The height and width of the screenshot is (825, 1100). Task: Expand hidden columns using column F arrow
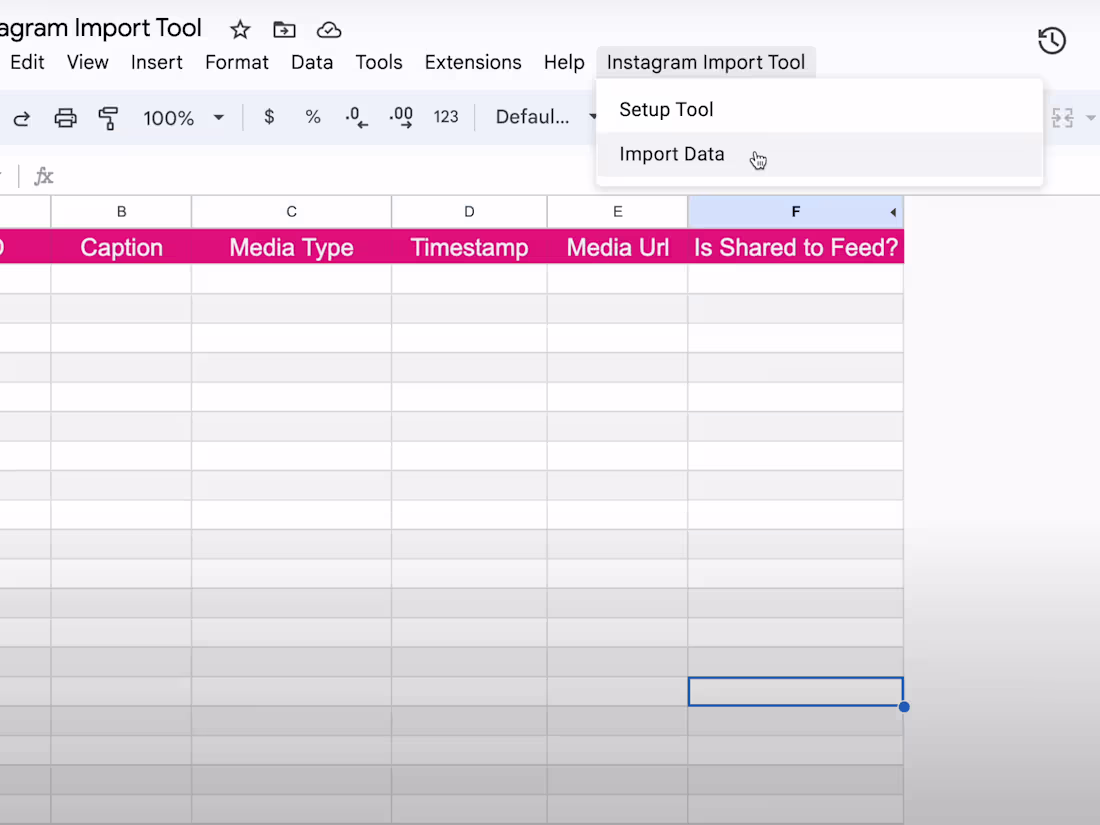coord(891,211)
